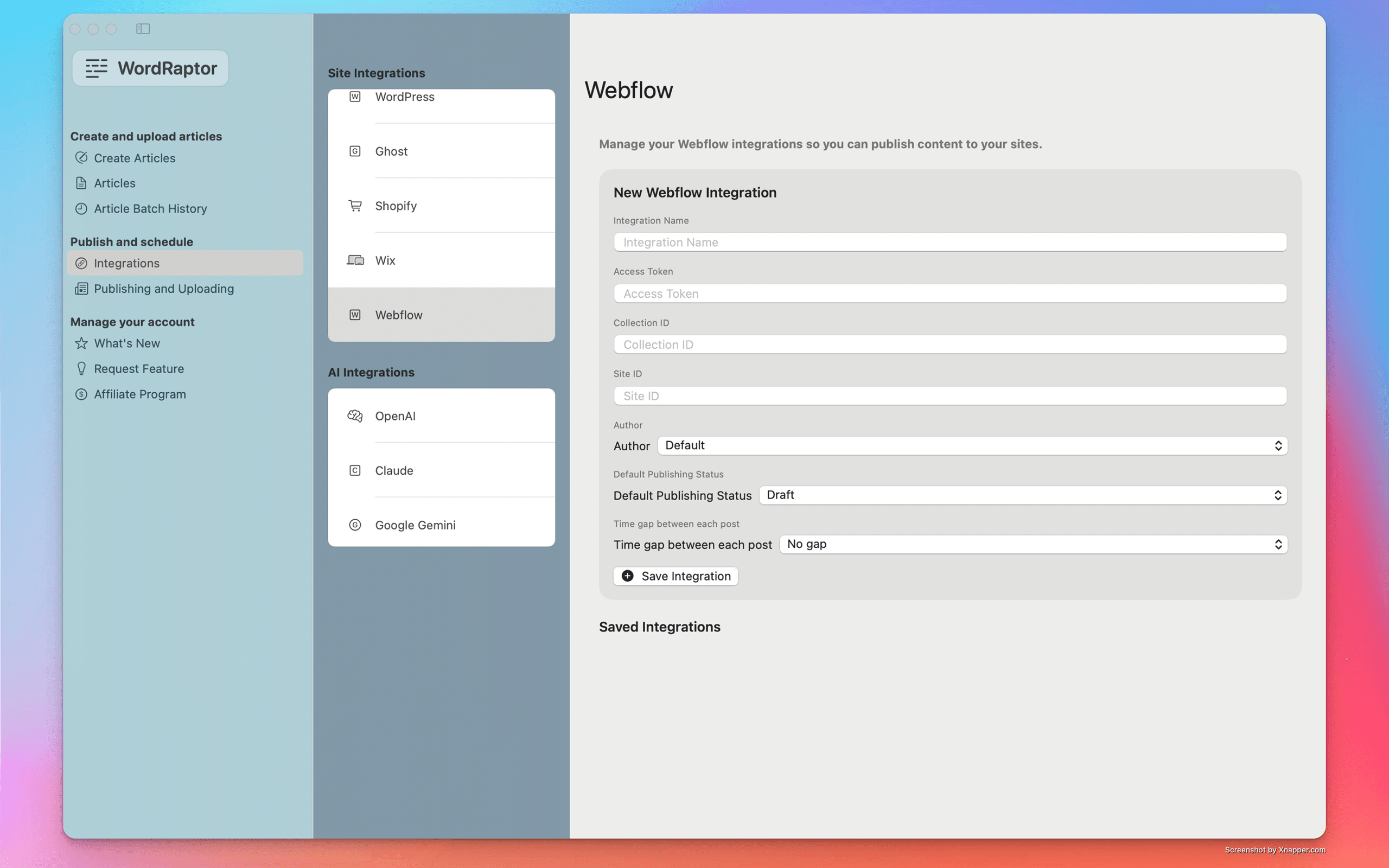Click the Manage your account section label

coord(132,322)
